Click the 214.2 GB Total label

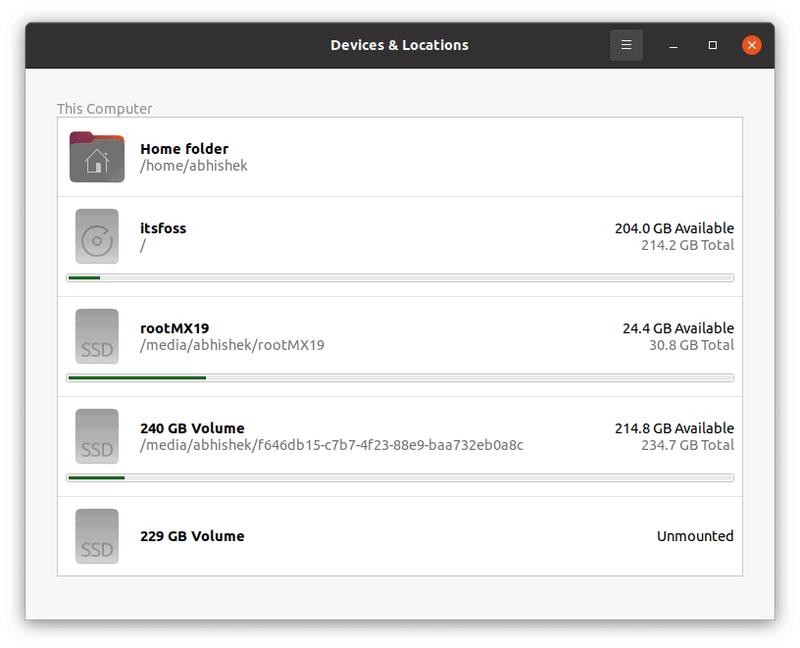click(688, 245)
